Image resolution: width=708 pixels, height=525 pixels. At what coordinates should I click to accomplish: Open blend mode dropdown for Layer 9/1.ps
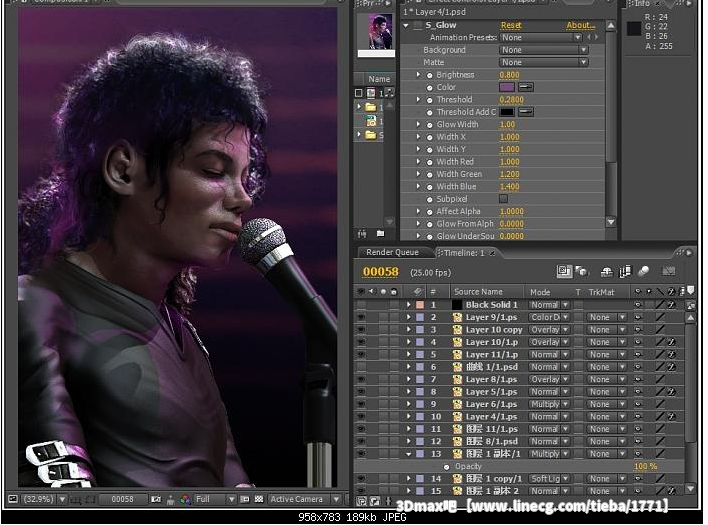pos(549,317)
